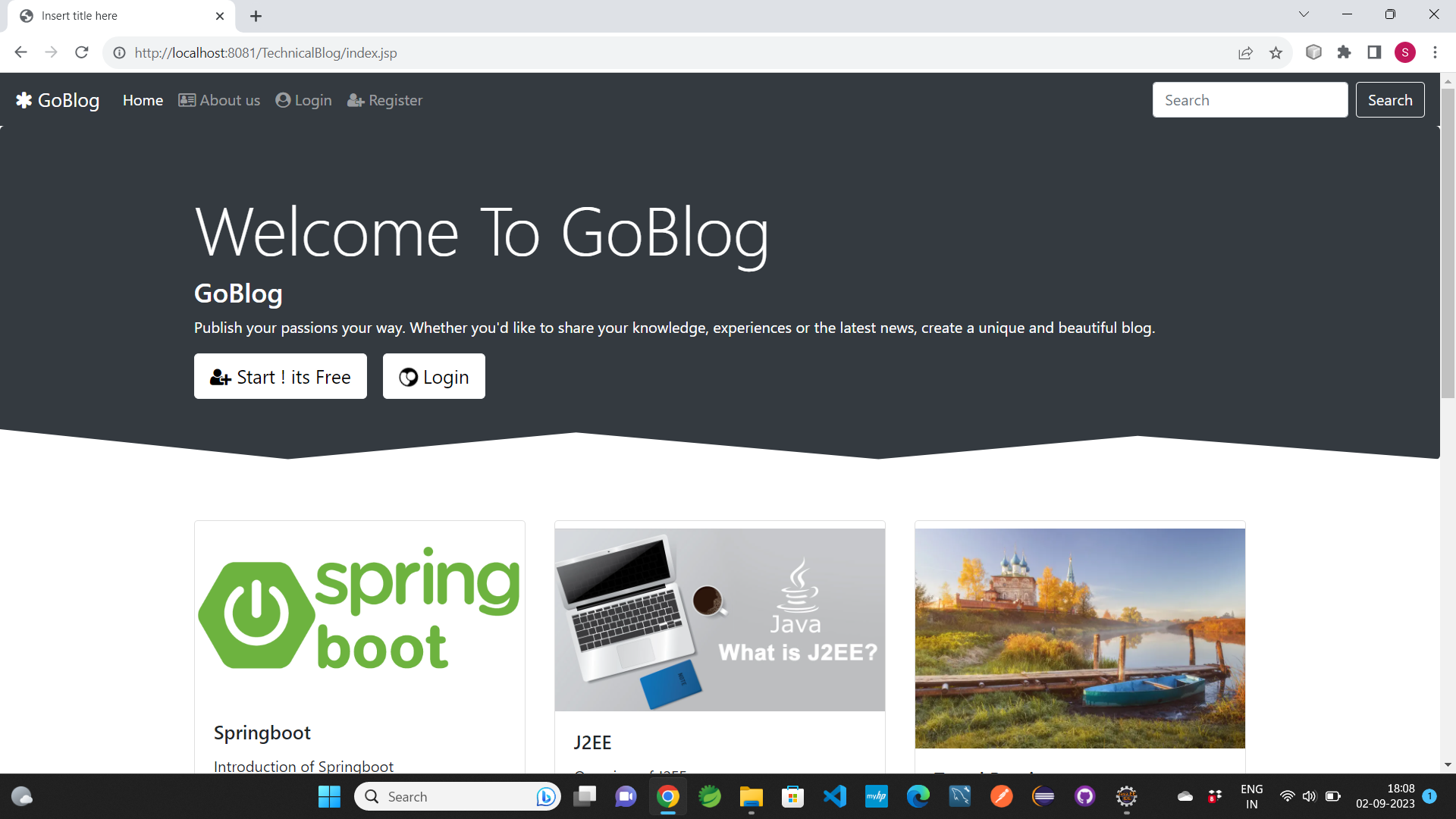The image size is (1456, 819).
Task: Go to Register in navbar
Action: (x=384, y=100)
